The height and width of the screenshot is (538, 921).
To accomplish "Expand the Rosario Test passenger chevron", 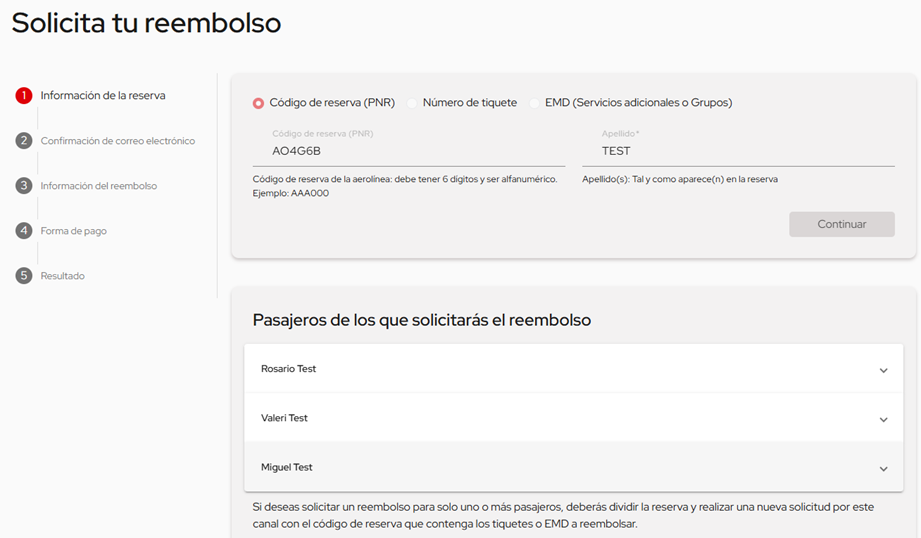I will (x=883, y=370).
